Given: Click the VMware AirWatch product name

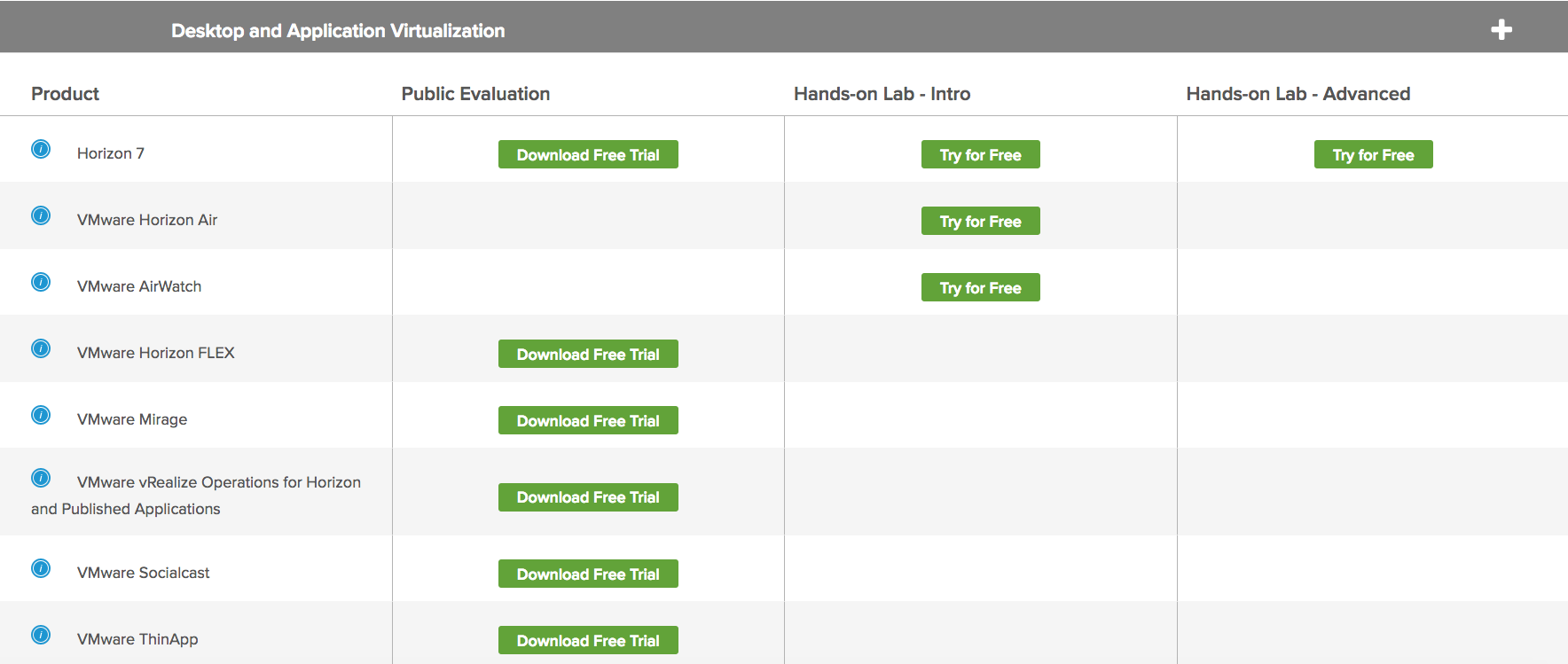Looking at the screenshot, I should point(139,286).
